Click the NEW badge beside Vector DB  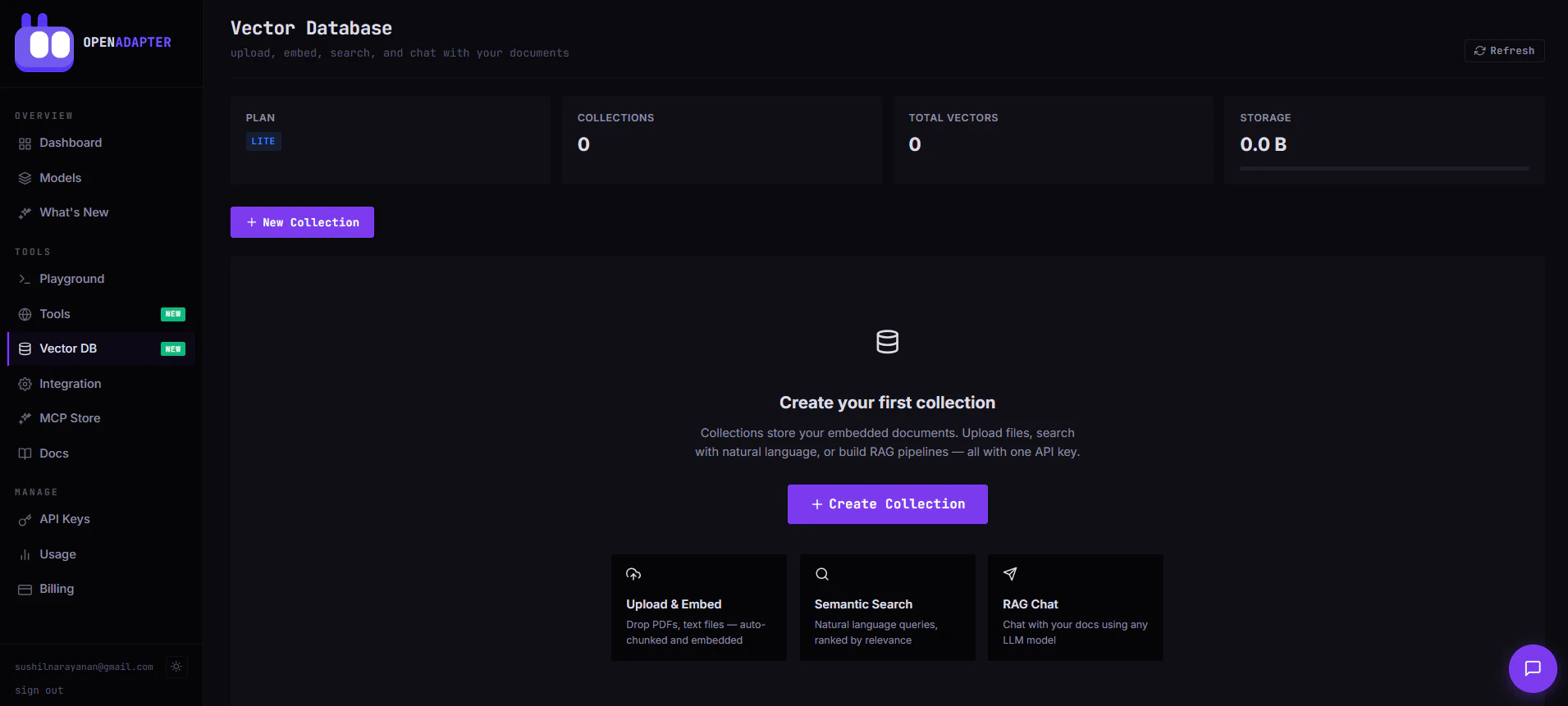tap(173, 349)
